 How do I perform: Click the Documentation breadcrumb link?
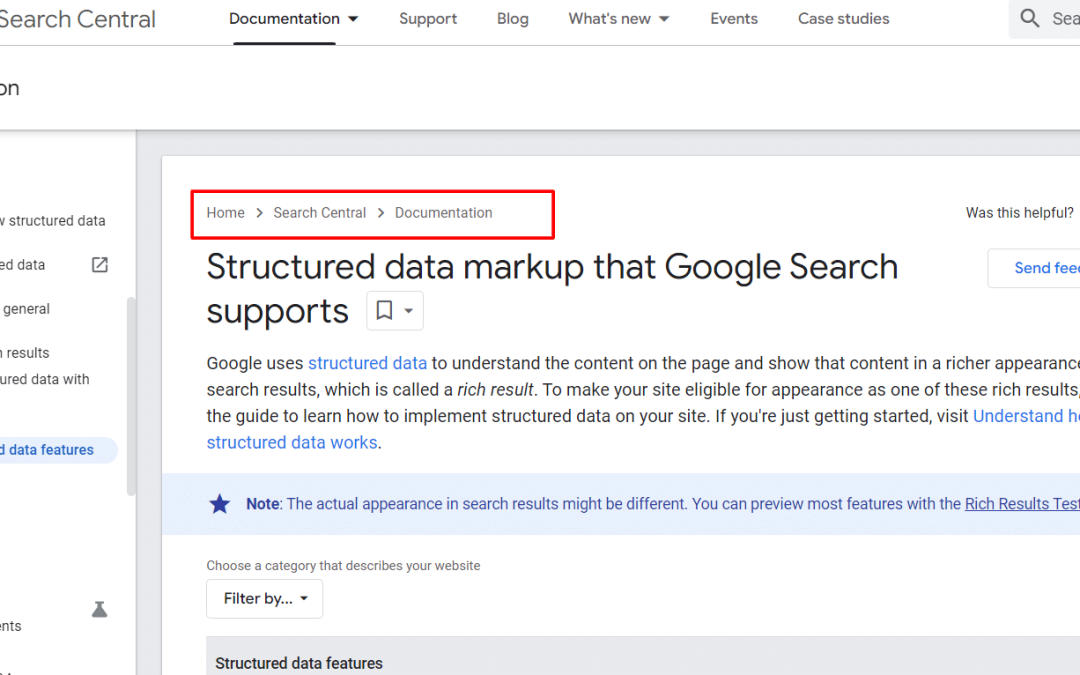444,213
